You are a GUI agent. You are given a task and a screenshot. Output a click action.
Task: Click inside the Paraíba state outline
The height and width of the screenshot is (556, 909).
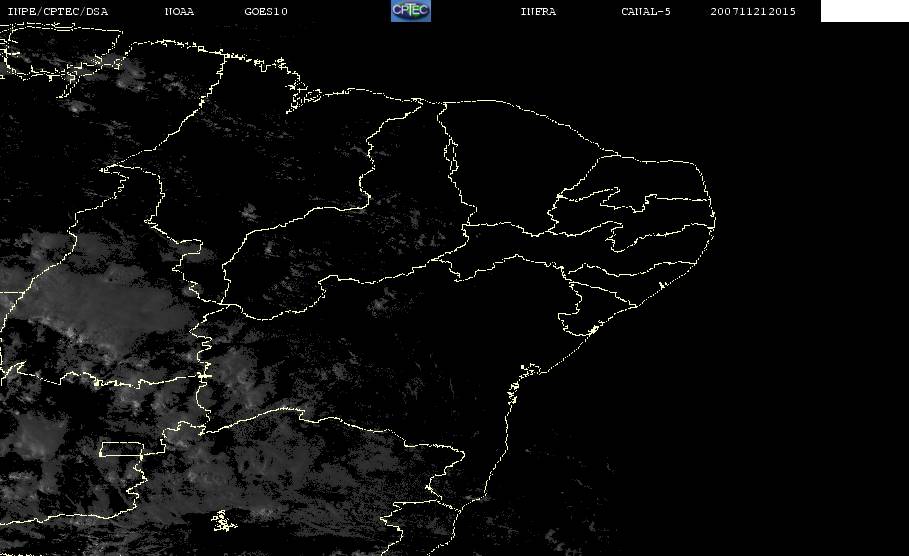pos(660,213)
